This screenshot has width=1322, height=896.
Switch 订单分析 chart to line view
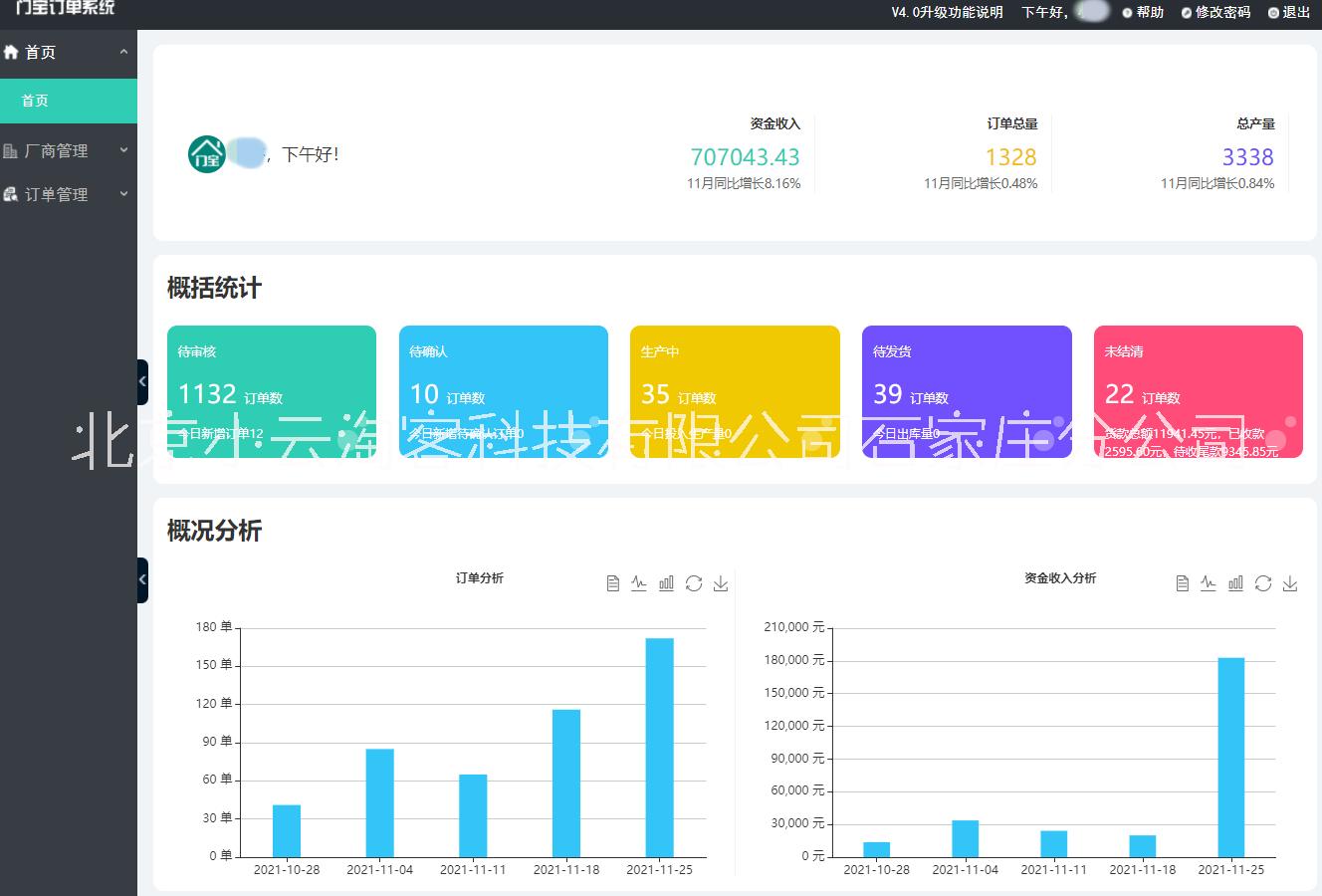(639, 583)
